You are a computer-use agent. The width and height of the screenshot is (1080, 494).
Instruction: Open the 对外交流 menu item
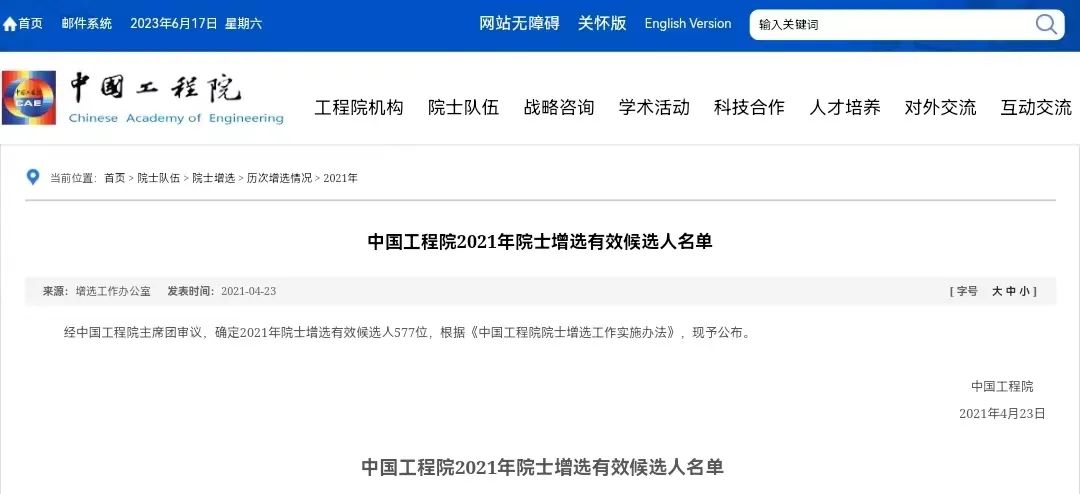tap(939, 107)
